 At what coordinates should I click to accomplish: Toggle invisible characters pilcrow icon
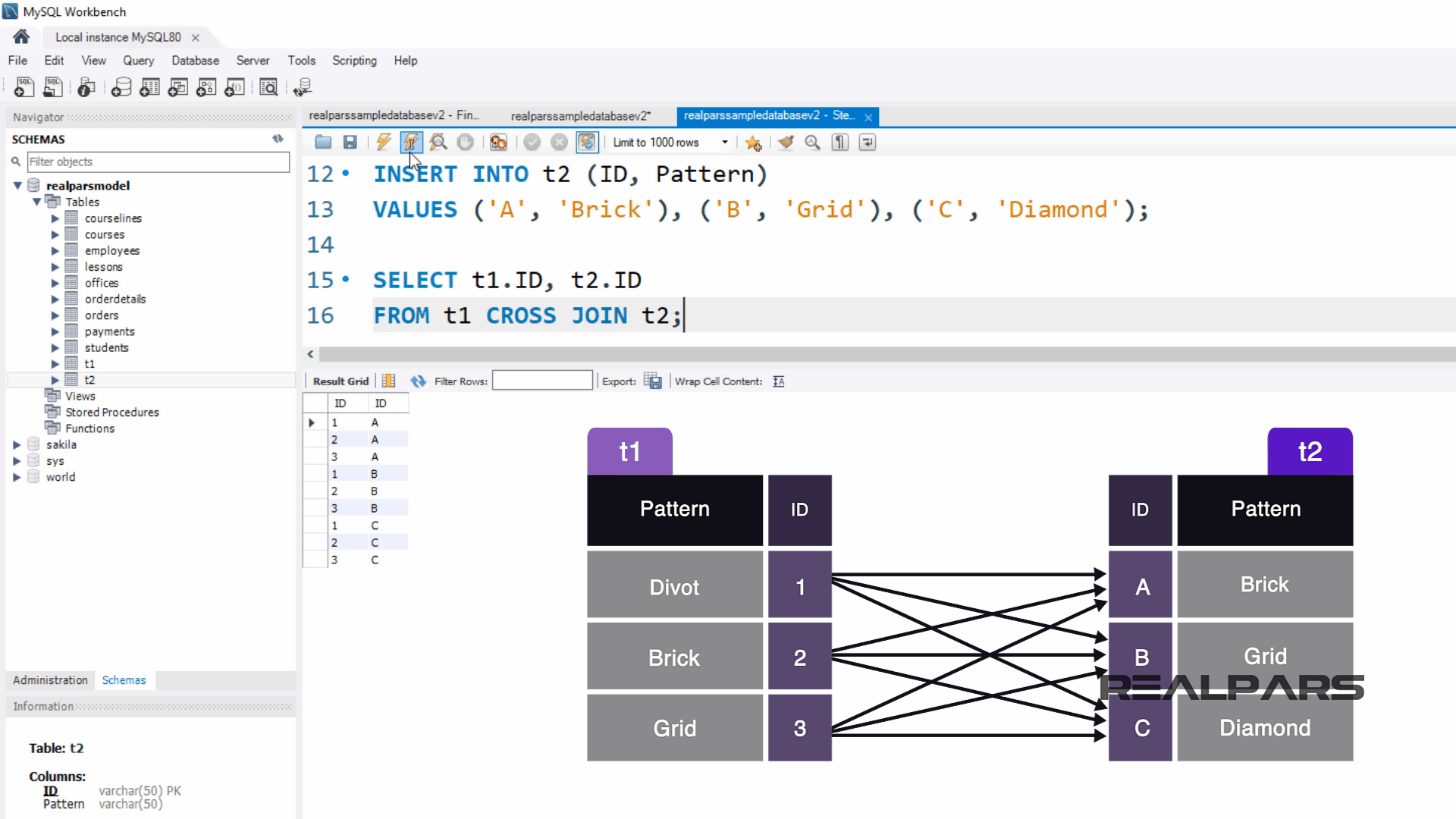839,142
